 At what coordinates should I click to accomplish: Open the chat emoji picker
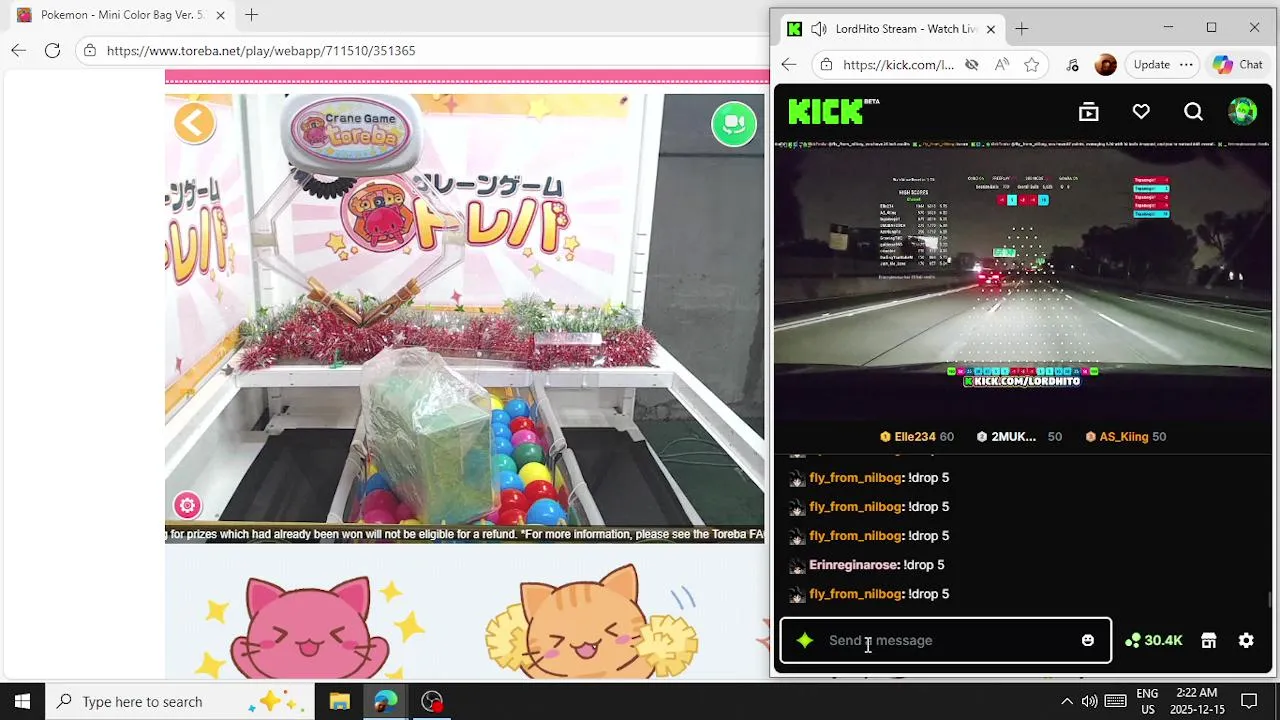(1088, 641)
